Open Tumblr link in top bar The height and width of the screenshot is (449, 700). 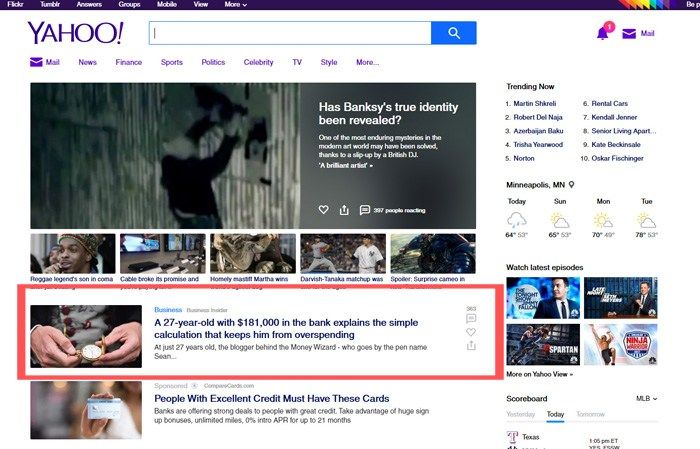(50, 4)
